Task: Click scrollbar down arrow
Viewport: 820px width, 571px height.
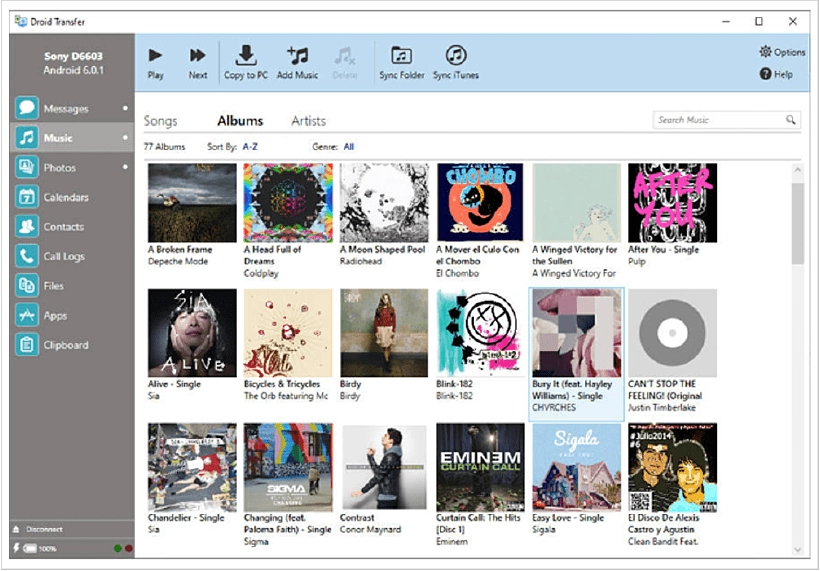Action: click(798, 550)
